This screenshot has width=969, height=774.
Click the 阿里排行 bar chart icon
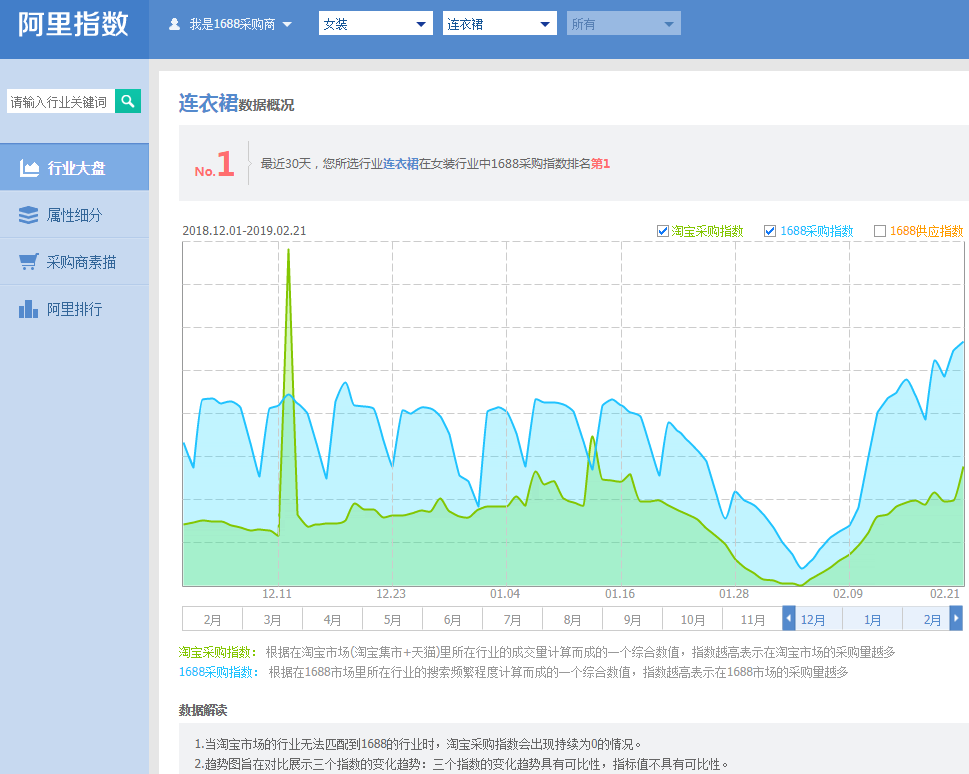click(29, 309)
